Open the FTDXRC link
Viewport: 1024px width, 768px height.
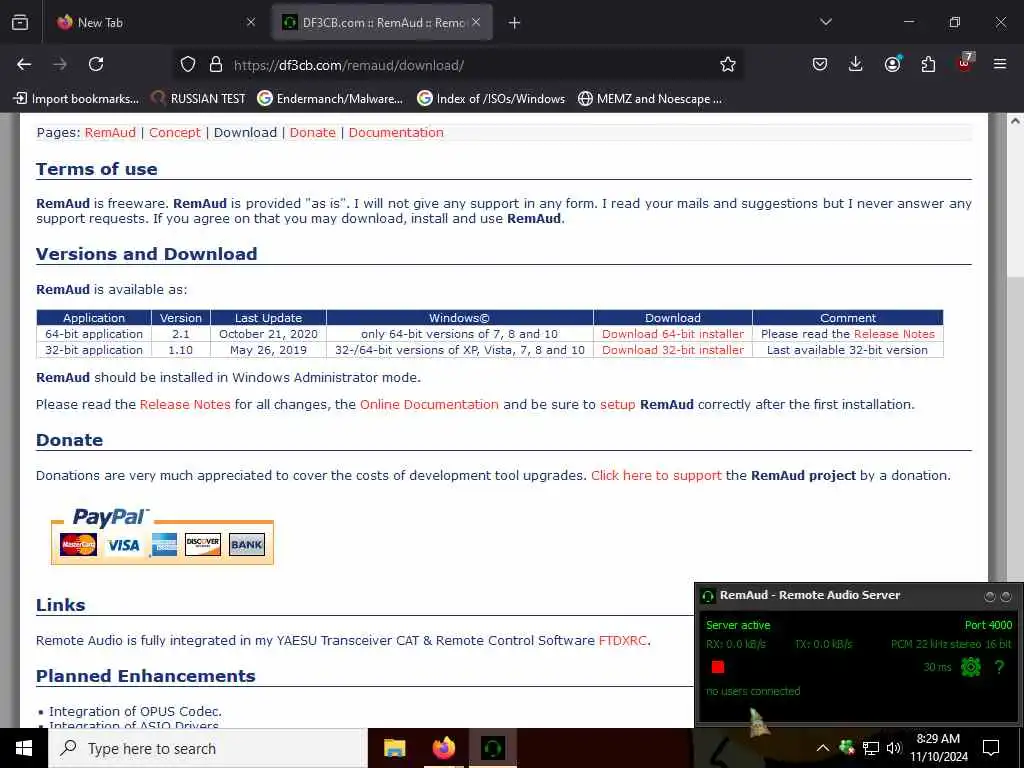[x=622, y=641]
